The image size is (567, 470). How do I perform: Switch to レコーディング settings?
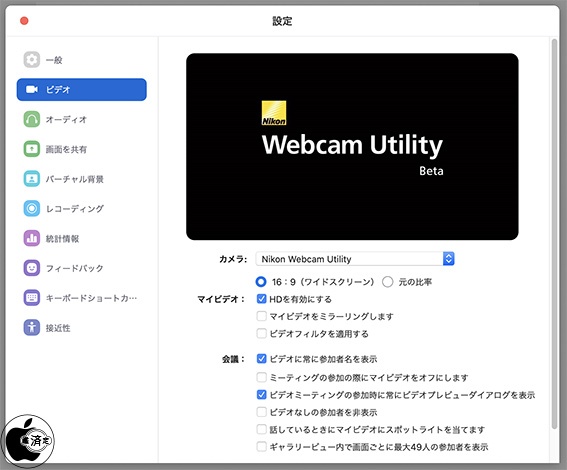(x=82, y=208)
